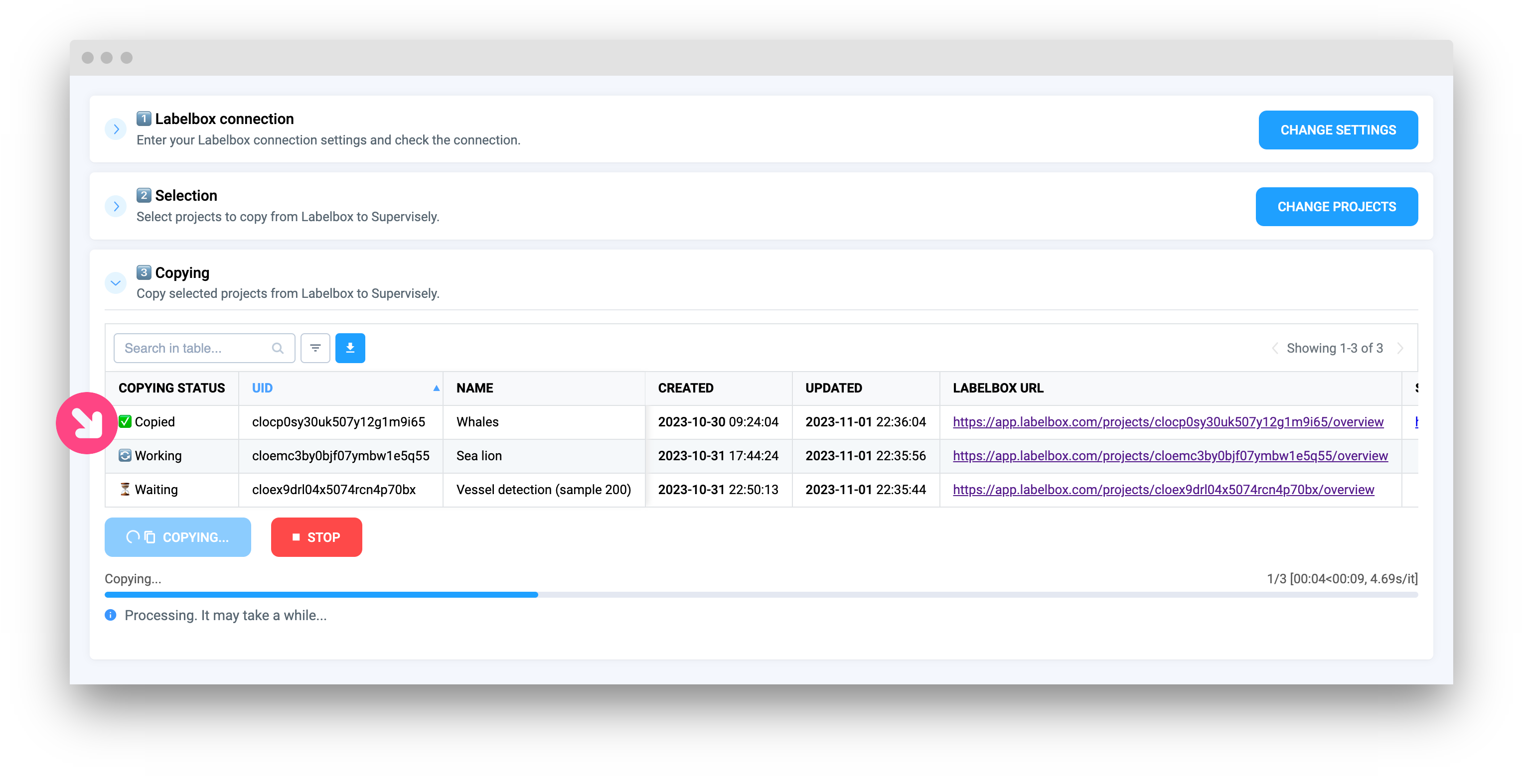Click the hourglass Waiting icon for Vessel detection
Viewport: 1523px width, 784px height.
pos(125,489)
